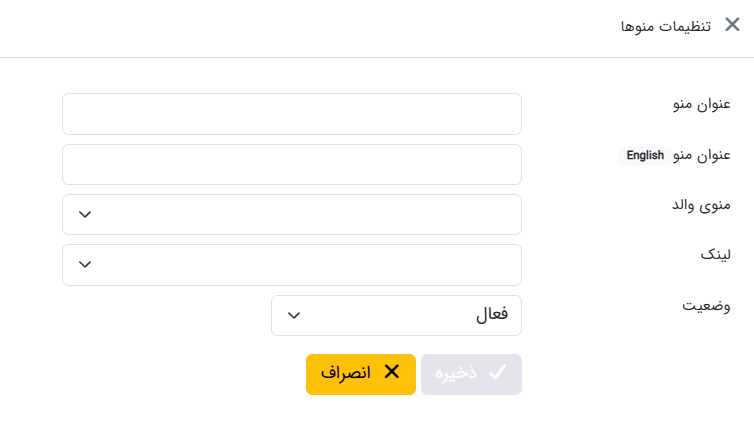The width and height of the screenshot is (754, 428).
Task: Click the checkmark icon on ذخیره button
Action: (x=497, y=373)
